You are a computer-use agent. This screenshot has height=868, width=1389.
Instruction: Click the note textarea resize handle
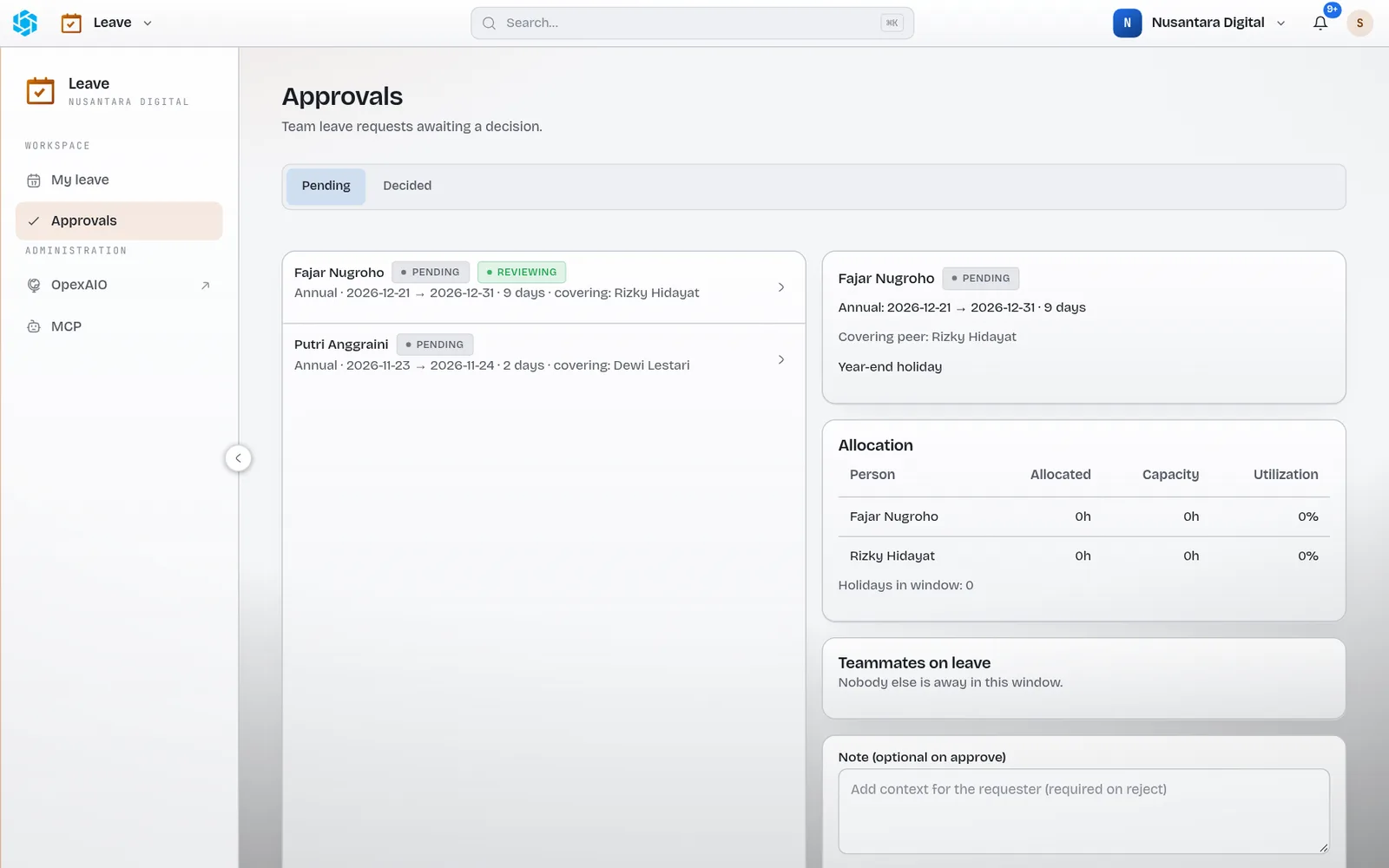1323,847
